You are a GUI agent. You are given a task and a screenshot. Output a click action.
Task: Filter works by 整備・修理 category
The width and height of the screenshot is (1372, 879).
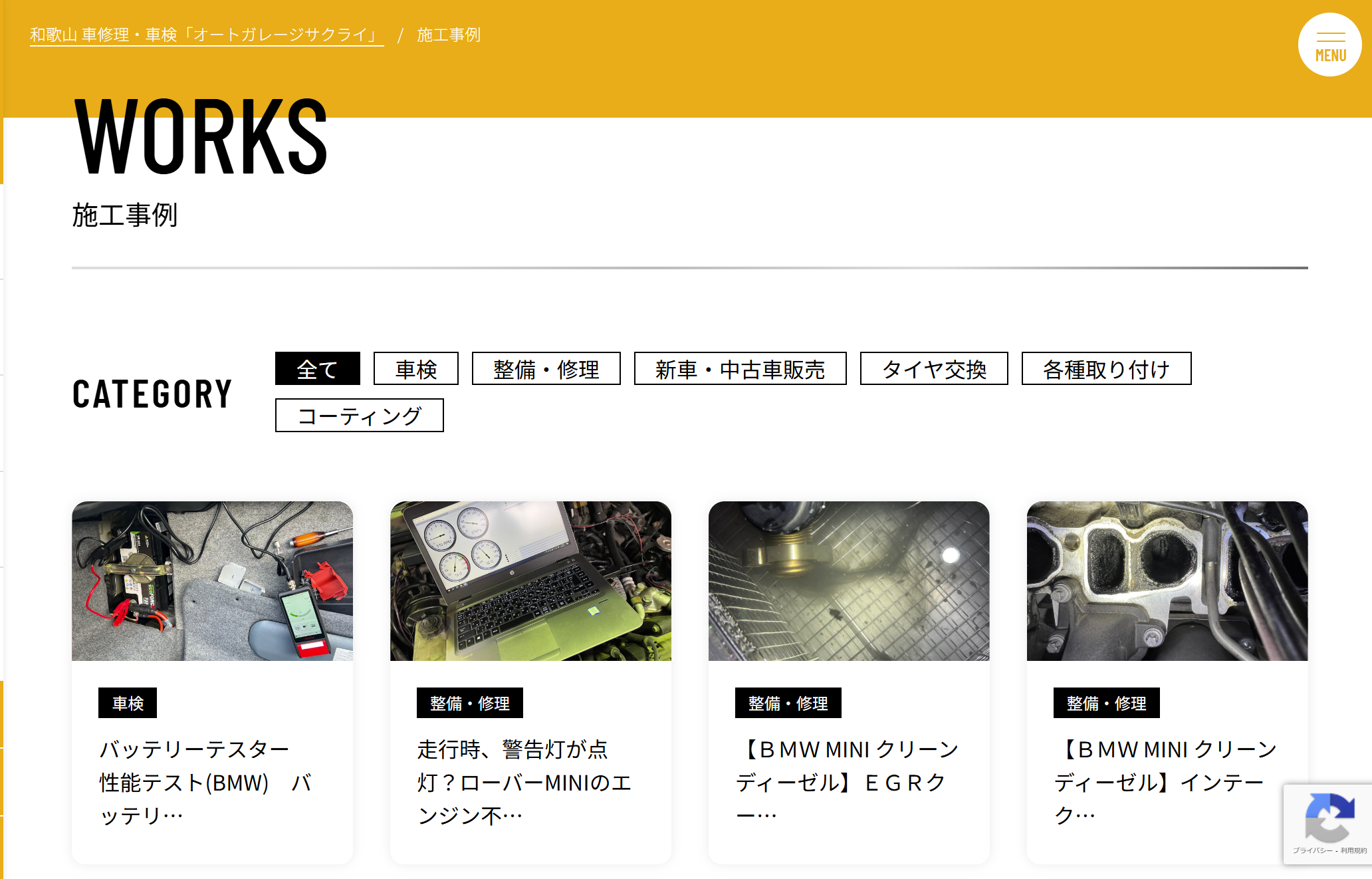546,369
